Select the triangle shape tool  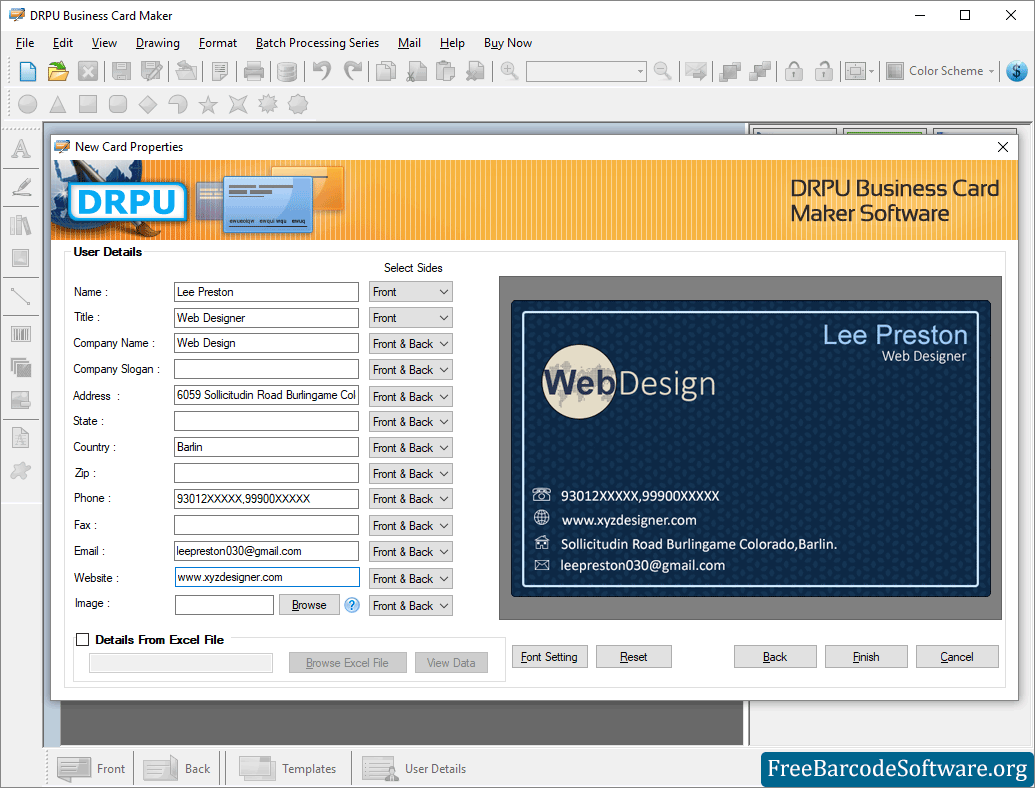click(x=58, y=104)
